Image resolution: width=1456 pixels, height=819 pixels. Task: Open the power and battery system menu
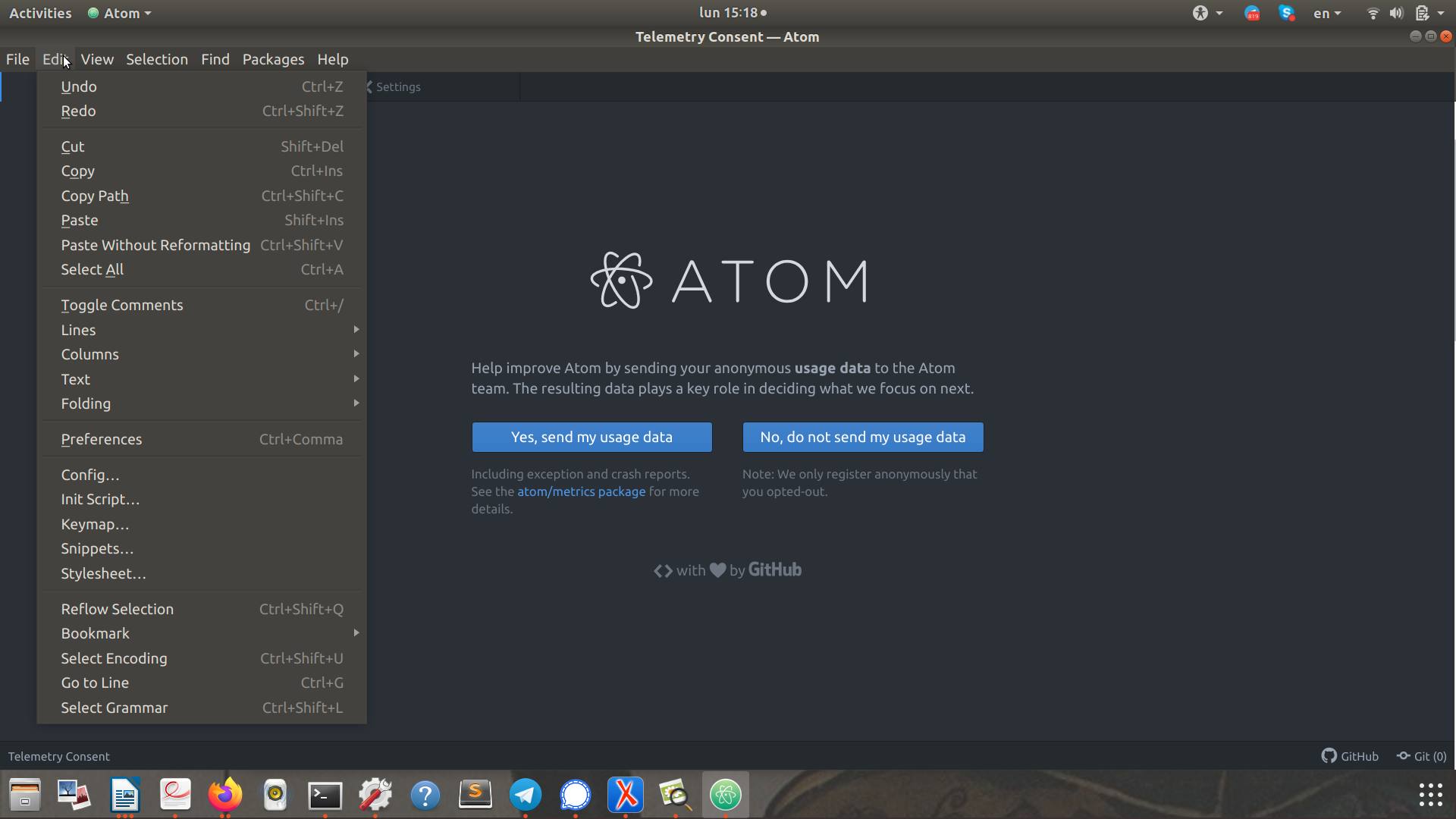click(x=1429, y=13)
